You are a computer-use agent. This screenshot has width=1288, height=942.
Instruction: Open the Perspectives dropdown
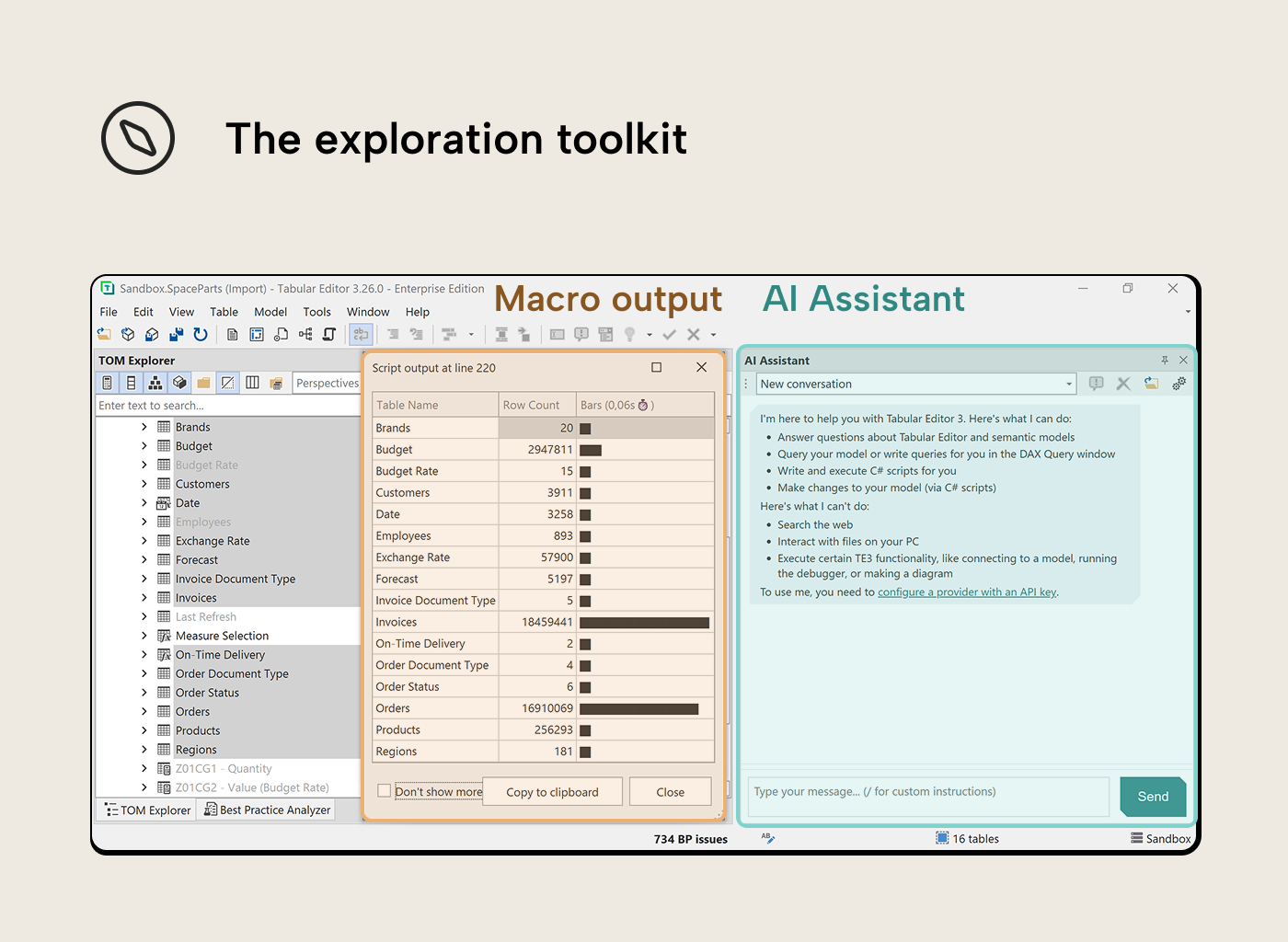point(328,383)
